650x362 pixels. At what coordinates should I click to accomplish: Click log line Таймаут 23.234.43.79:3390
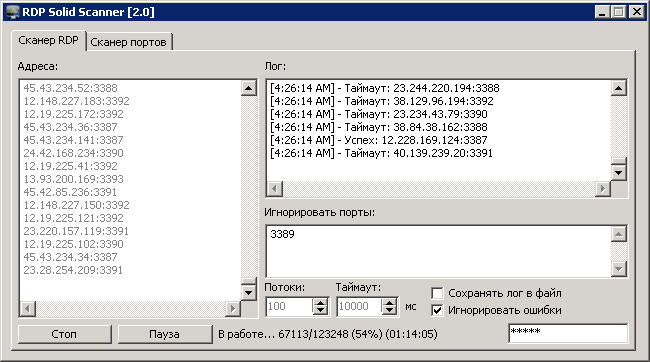click(379, 114)
